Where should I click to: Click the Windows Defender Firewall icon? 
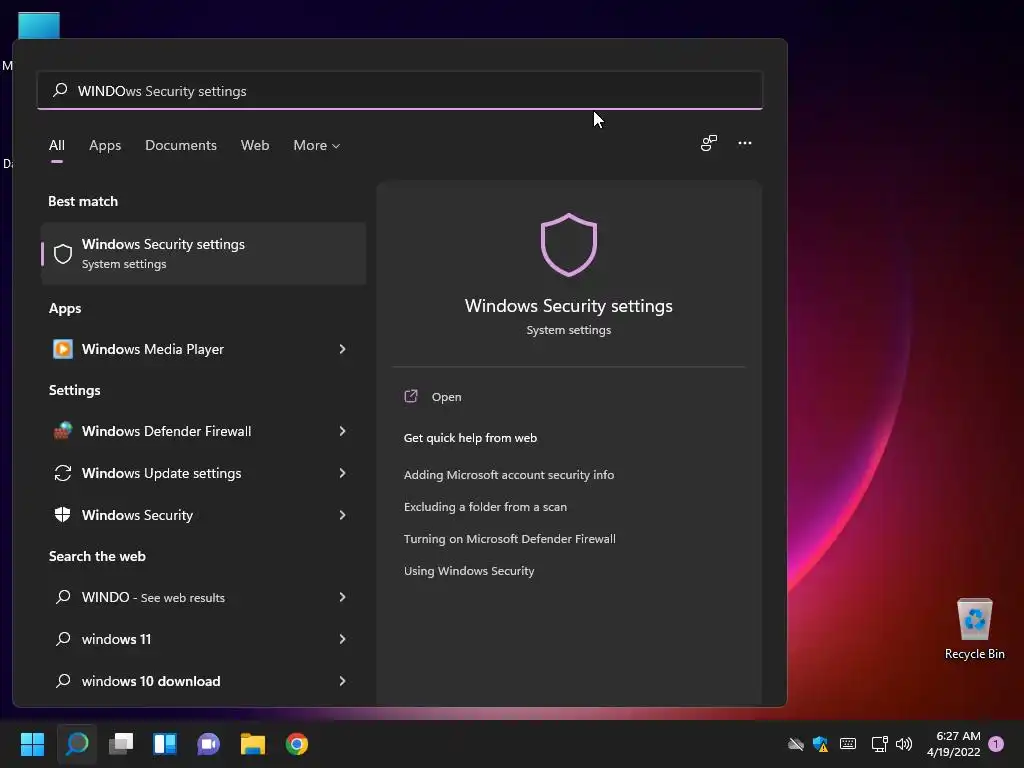tap(63, 431)
